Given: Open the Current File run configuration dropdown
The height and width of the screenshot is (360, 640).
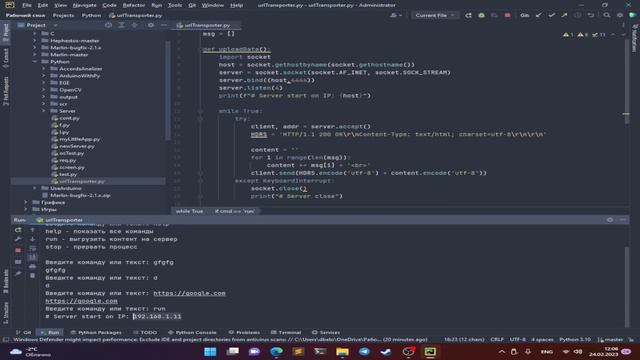Looking at the screenshot, I should tap(435, 15).
